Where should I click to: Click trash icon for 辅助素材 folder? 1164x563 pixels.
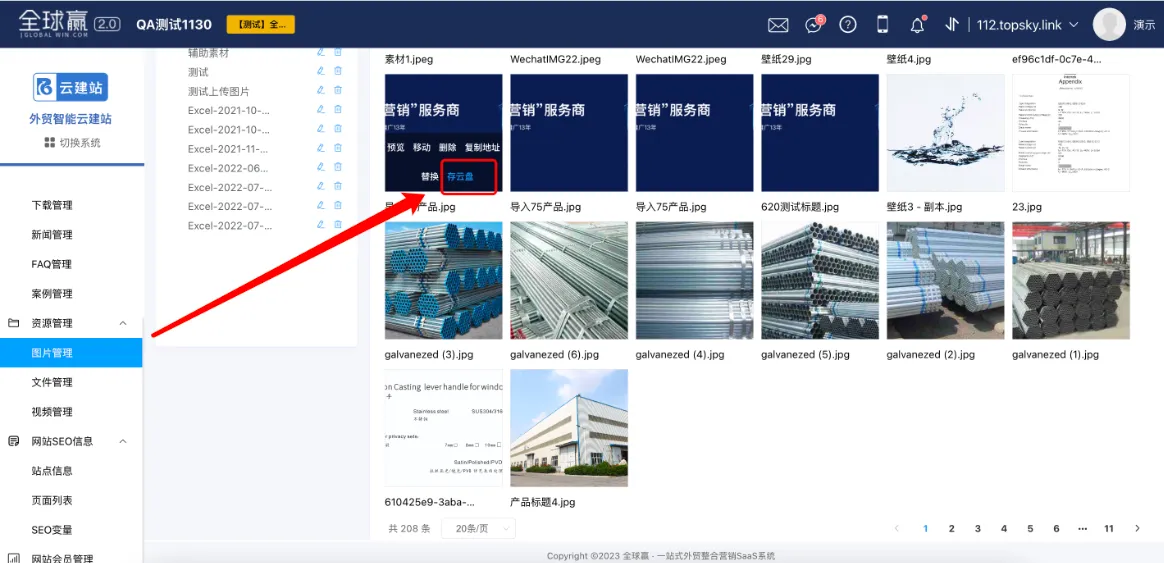coord(338,53)
